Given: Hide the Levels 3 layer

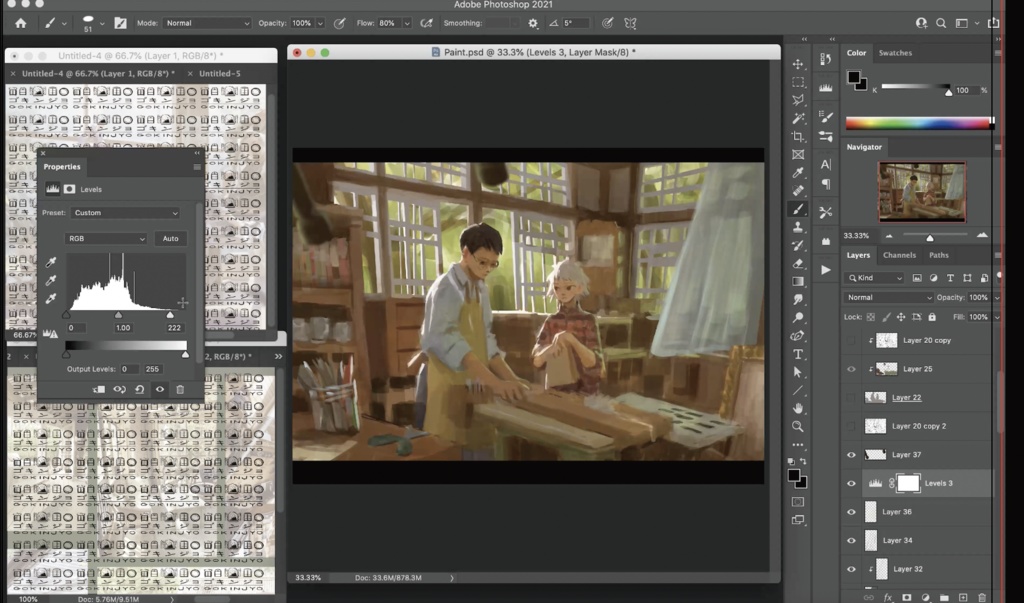Looking at the screenshot, I should [x=851, y=483].
